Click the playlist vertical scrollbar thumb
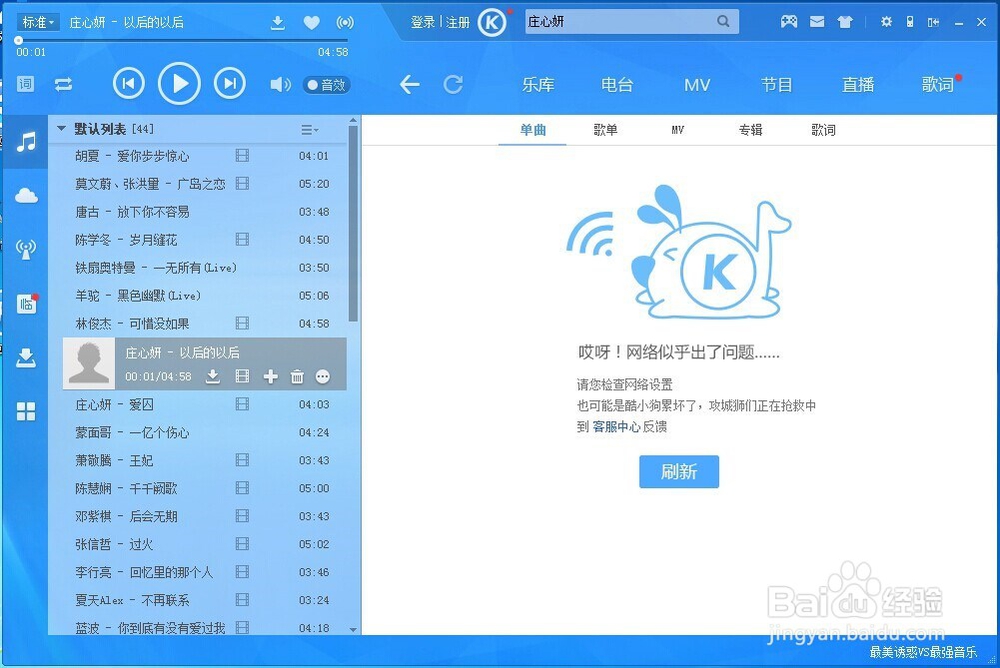 [353, 223]
